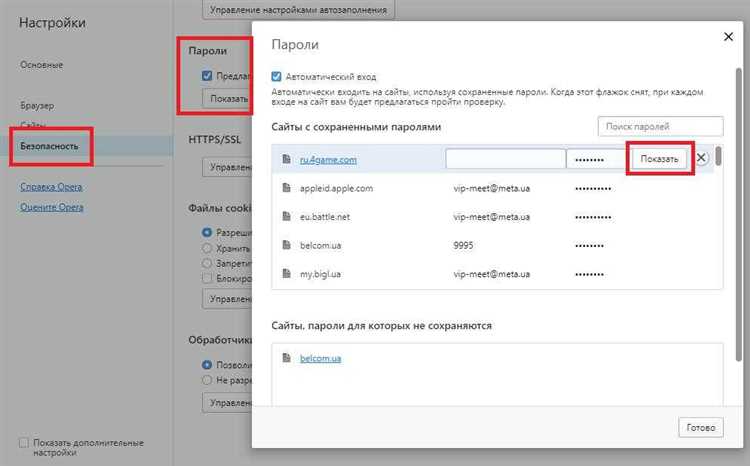750x466 pixels.
Task: Click the icon next to belcom.ua in never-saved list
Action: 286,358
